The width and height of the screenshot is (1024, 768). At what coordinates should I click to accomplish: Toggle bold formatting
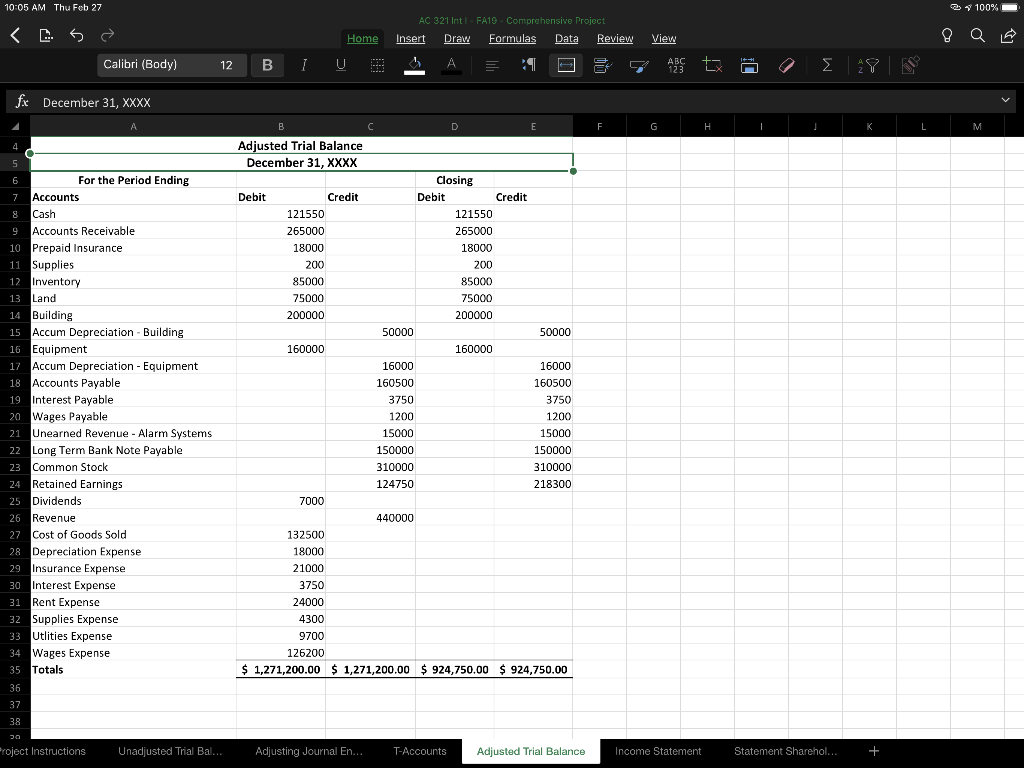267,65
